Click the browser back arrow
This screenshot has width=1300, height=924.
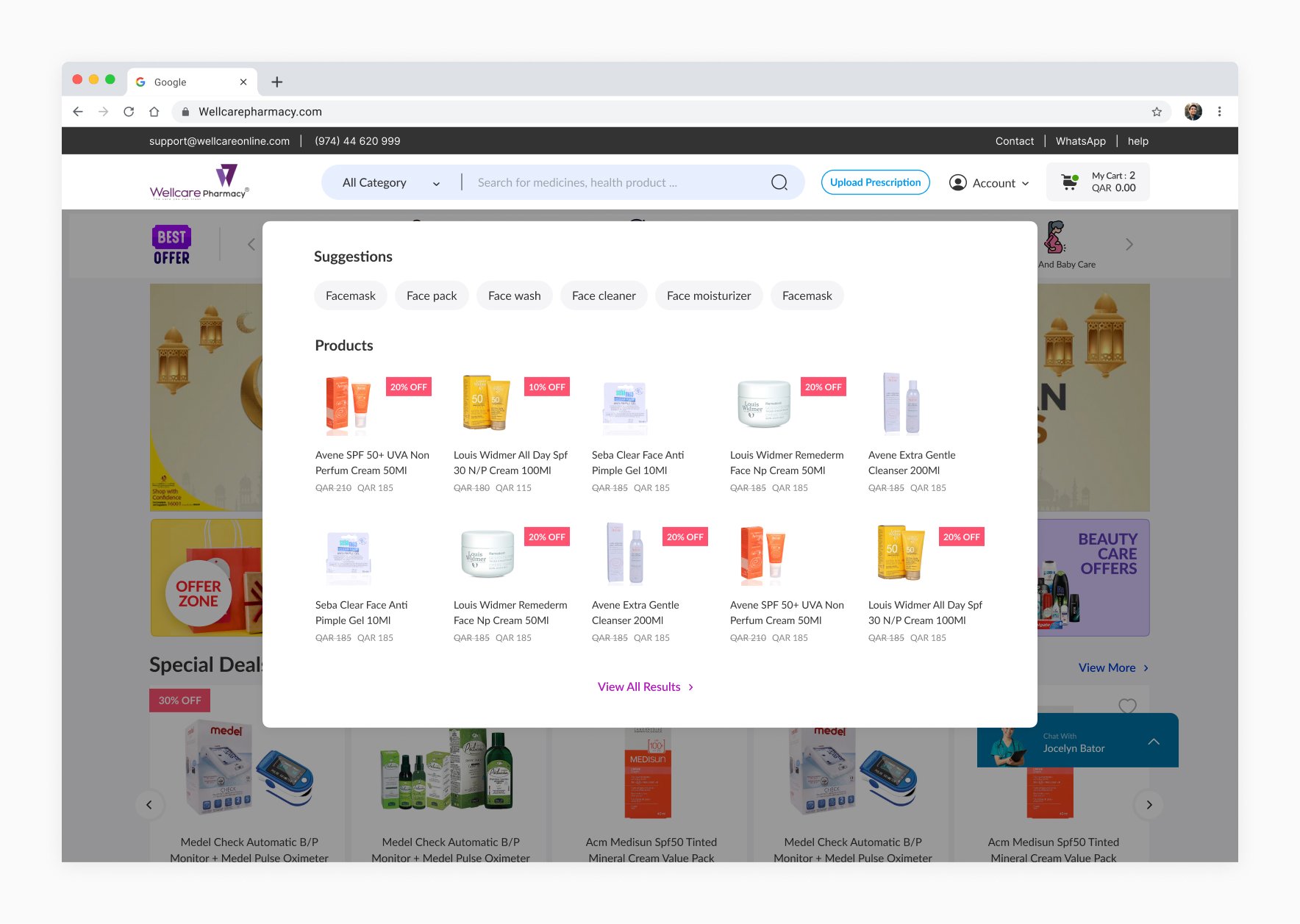click(x=77, y=111)
